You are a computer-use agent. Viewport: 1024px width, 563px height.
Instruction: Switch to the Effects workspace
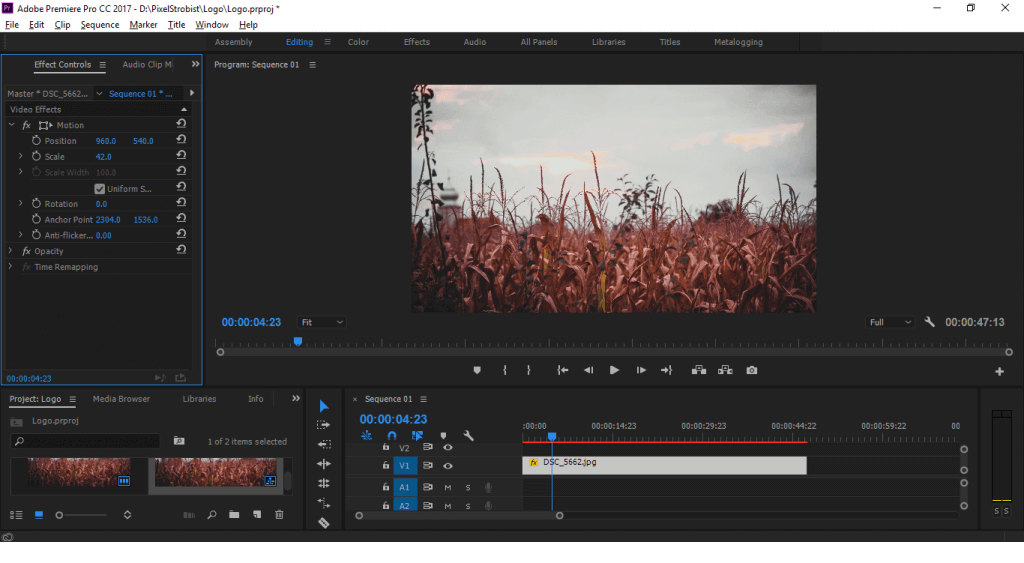click(417, 42)
